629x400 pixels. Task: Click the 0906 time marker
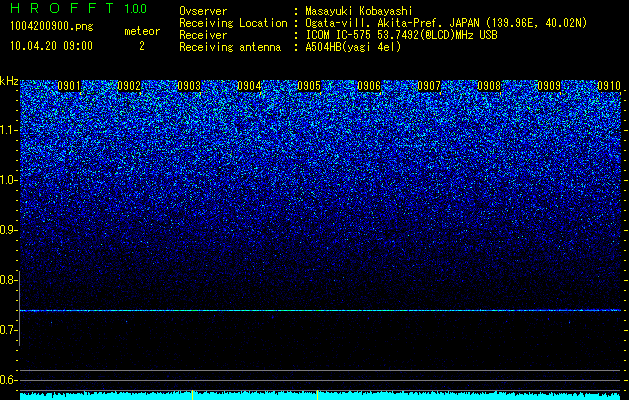point(369,86)
